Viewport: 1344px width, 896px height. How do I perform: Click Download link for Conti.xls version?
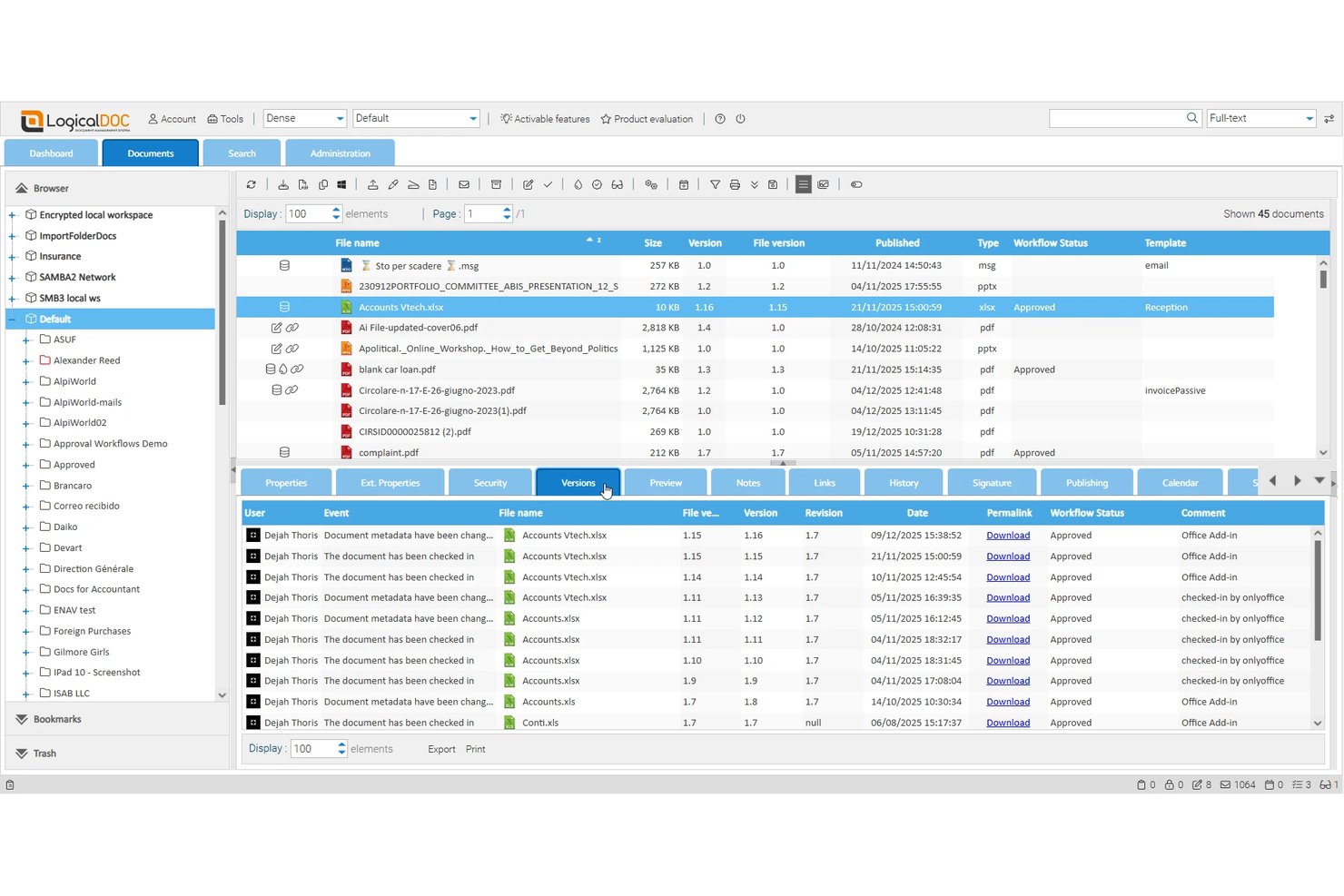[x=1008, y=724]
